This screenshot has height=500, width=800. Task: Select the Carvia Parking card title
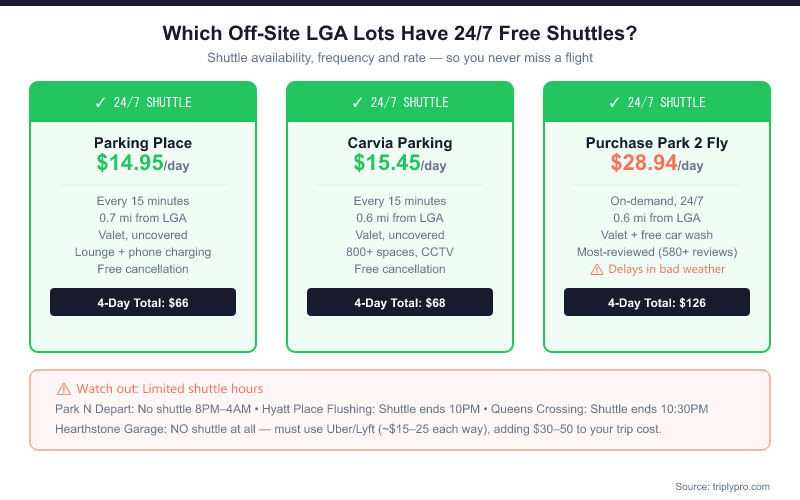coord(400,143)
